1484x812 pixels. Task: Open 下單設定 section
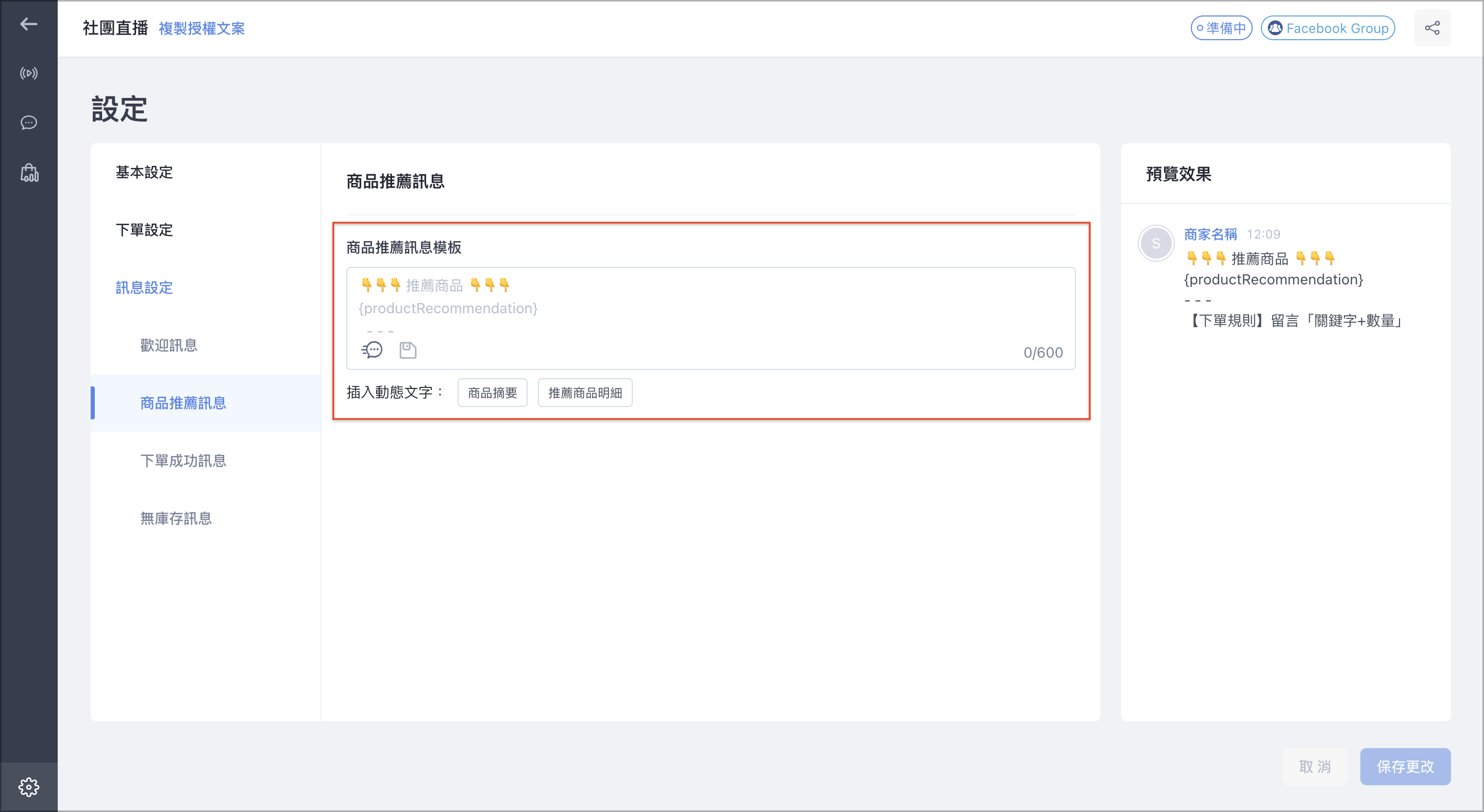pos(144,230)
